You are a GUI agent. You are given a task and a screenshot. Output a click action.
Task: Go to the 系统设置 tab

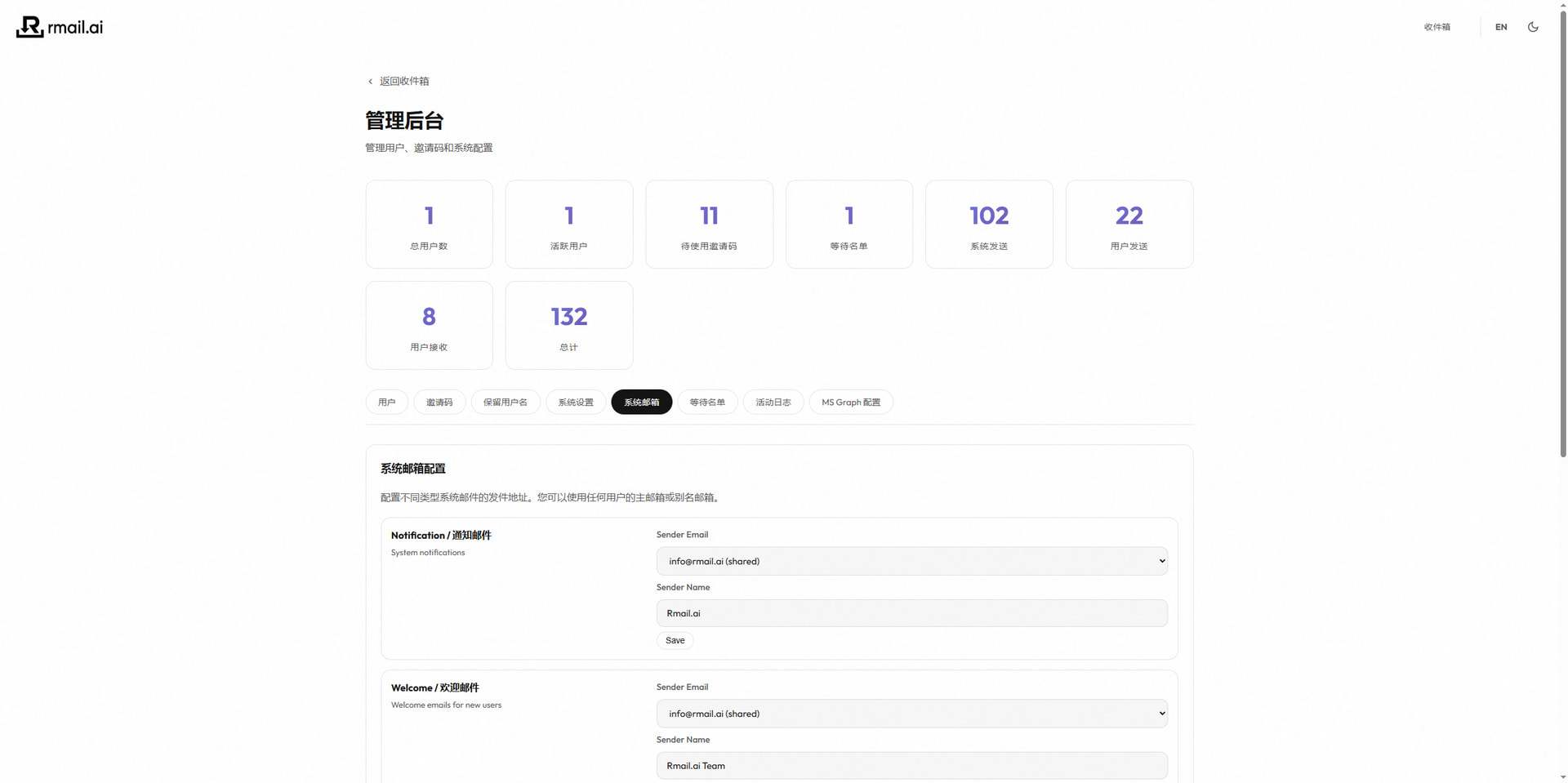pyautogui.click(x=576, y=402)
